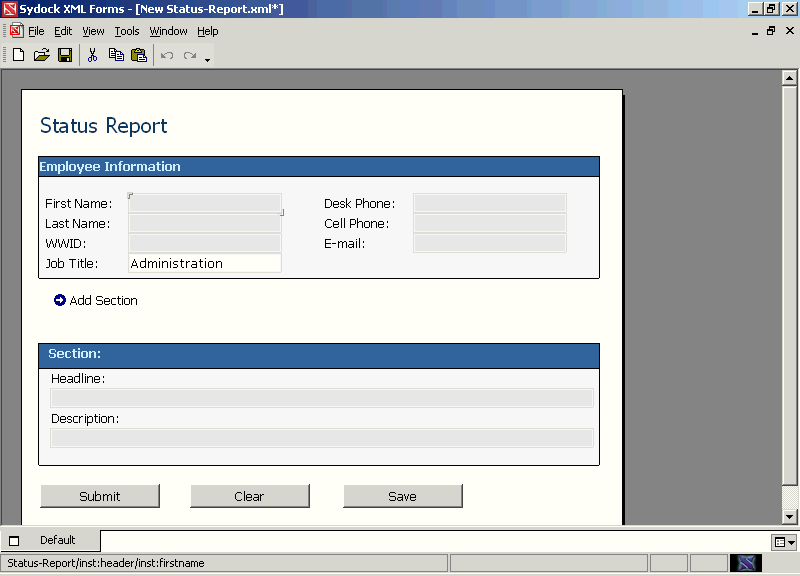The height and width of the screenshot is (576, 800).
Task: Focus the WWID input field
Action: pos(205,243)
